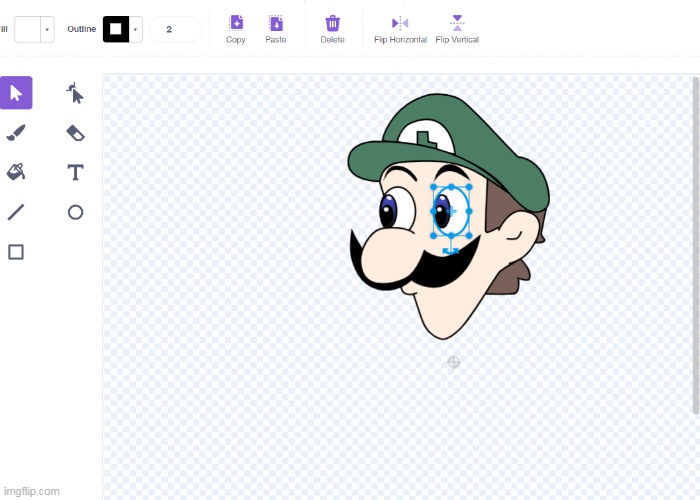The width and height of the screenshot is (700, 500).
Task: Activate the Eraser tool
Action: point(75,133)
